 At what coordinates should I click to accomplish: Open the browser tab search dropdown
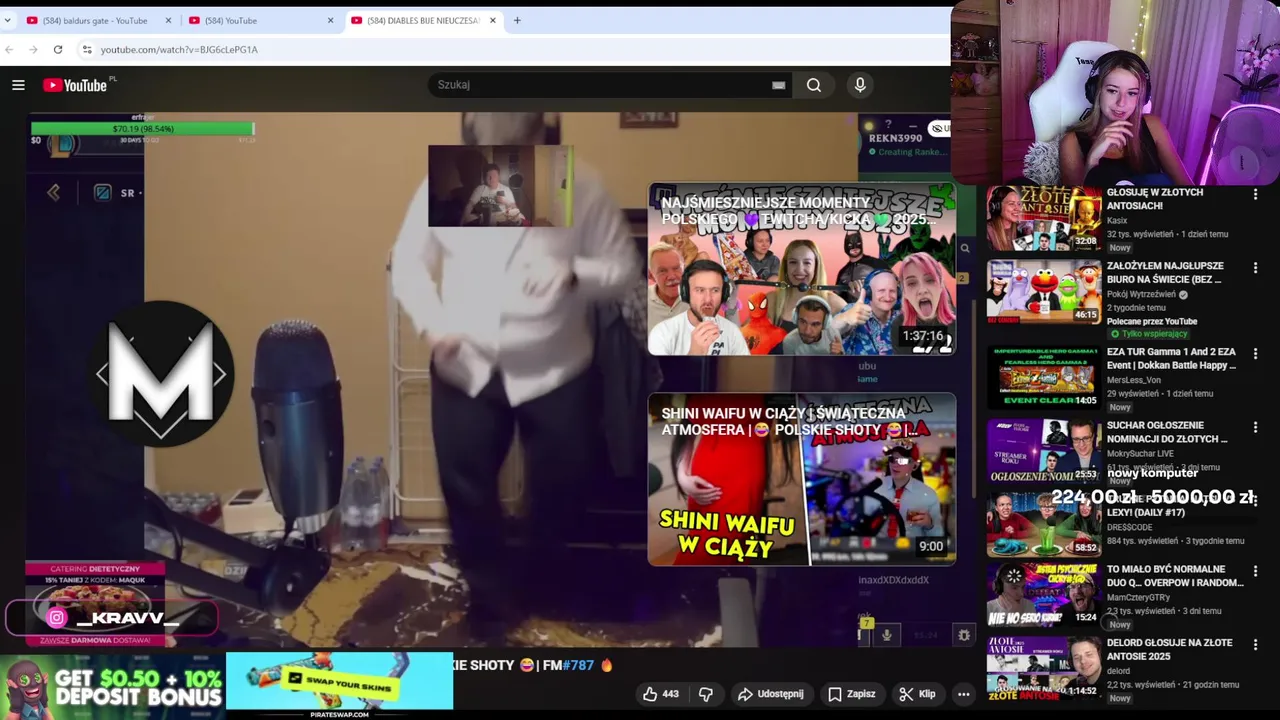(x=8, y=20)
